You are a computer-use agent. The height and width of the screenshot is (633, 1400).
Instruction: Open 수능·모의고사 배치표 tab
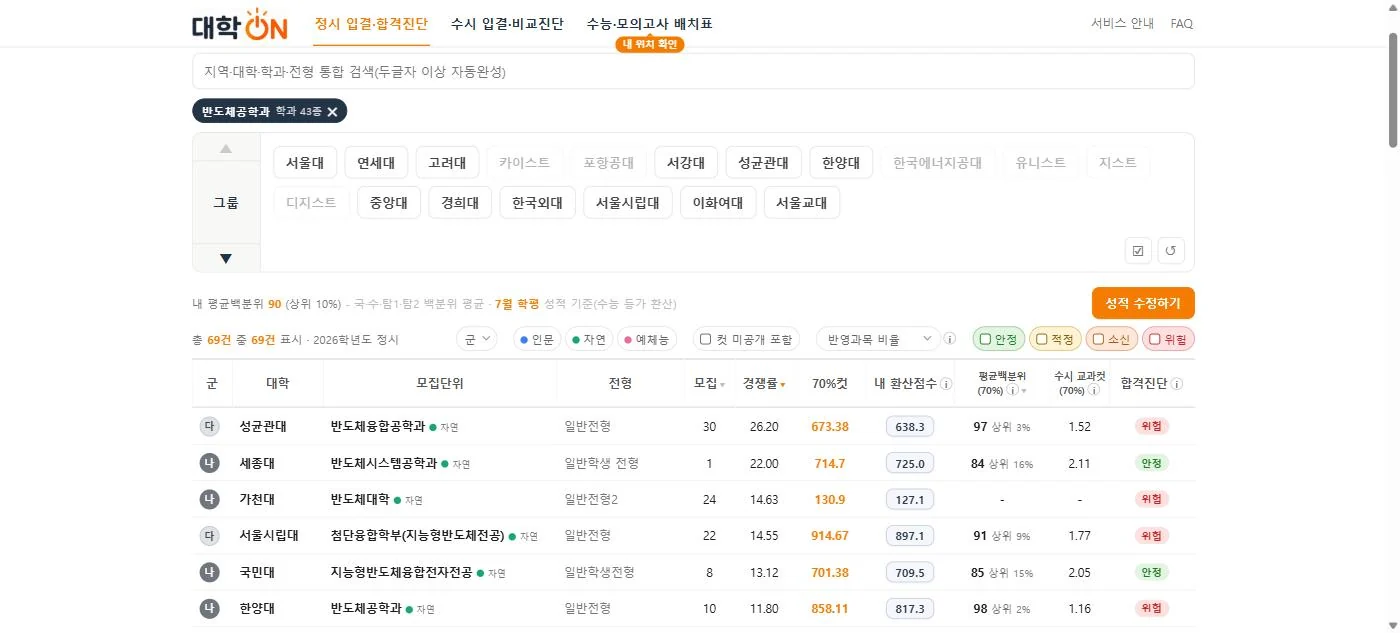click(x=650, y=24)
